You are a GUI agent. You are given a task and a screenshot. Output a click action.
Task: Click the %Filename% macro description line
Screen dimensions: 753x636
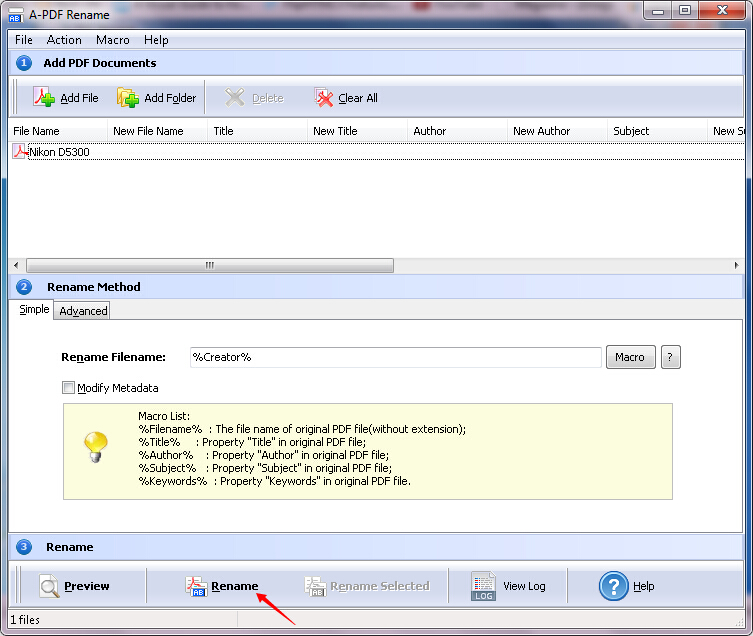(x=302, y=429)
